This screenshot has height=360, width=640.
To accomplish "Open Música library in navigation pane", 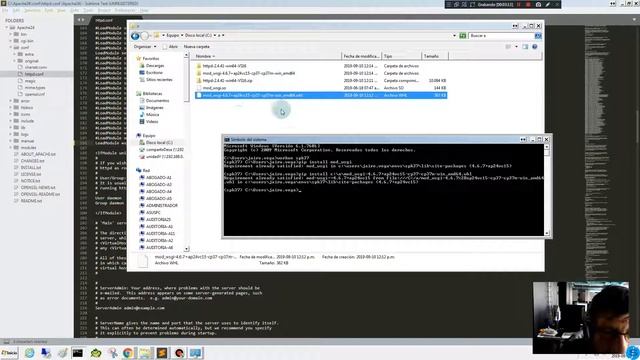I will pos(153,115).
